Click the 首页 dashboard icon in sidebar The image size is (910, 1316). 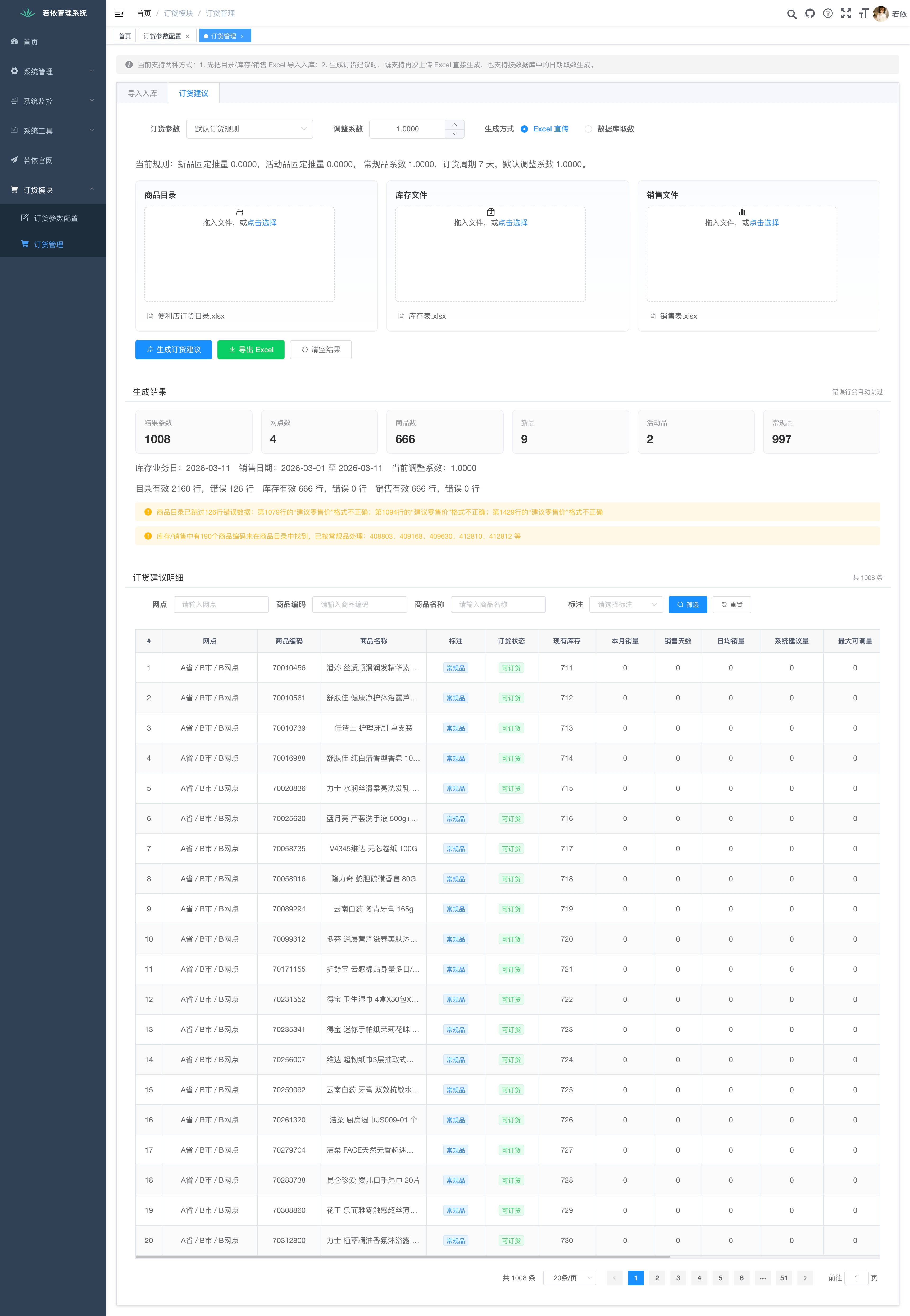point(14,42)
